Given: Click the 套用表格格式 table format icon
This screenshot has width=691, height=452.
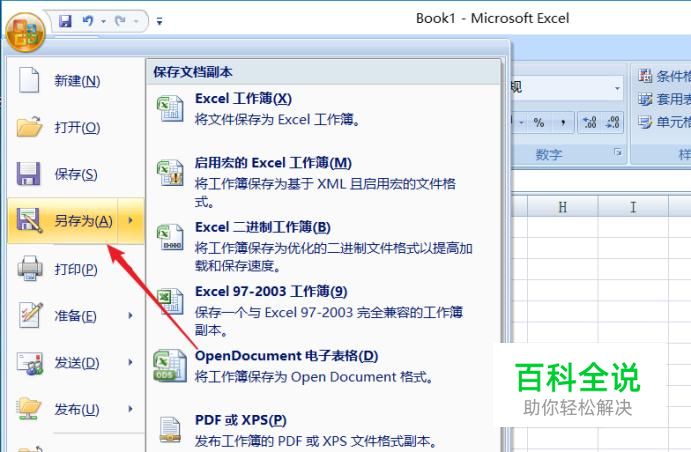Looking at the screenshot, I should tap(645, 99).
